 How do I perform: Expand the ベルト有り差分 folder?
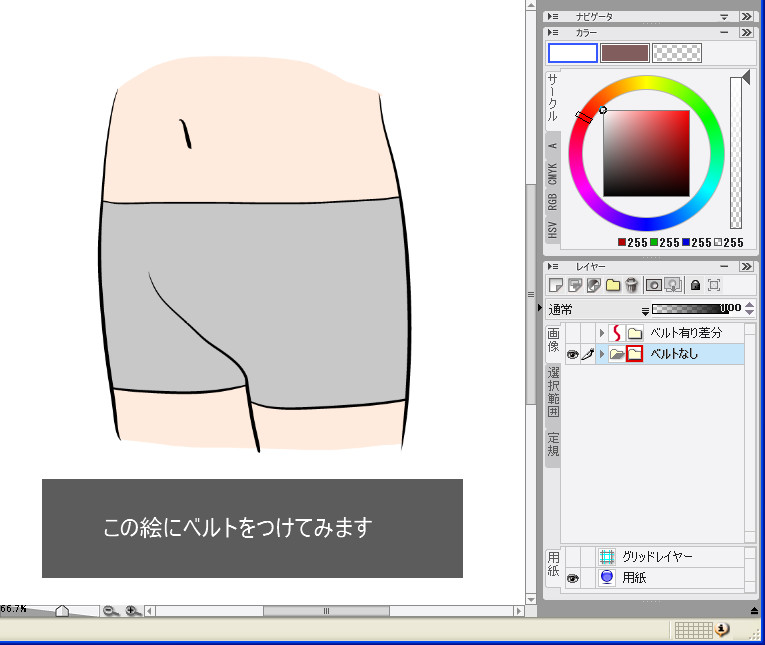coord(602,333)
